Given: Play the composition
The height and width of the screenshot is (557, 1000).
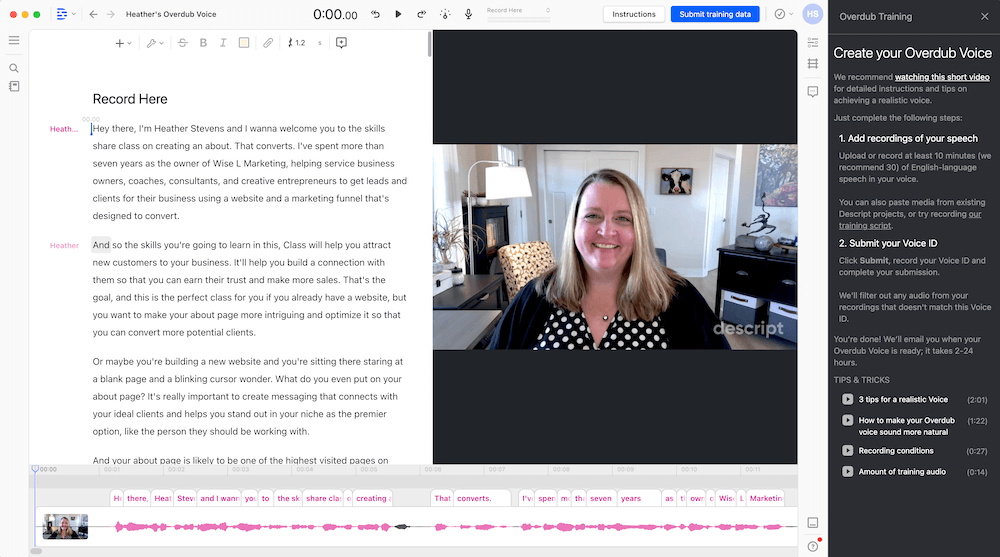Looking at the screenshot, I should (398, 14).
